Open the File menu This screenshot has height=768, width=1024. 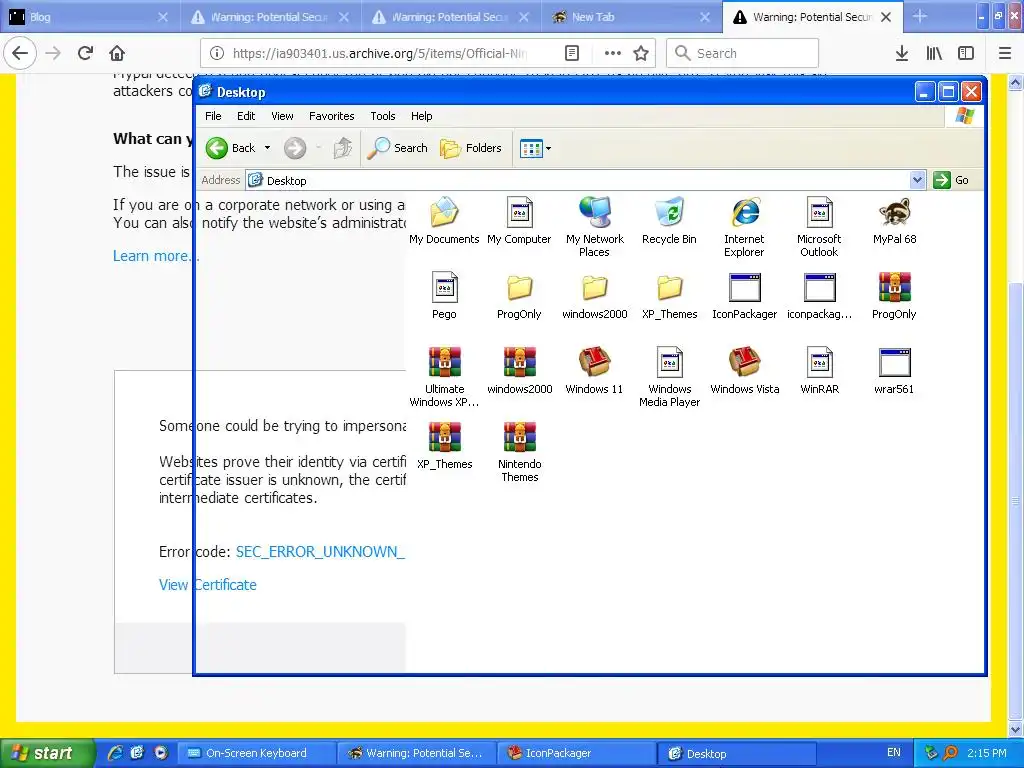(x=213, y=116)
